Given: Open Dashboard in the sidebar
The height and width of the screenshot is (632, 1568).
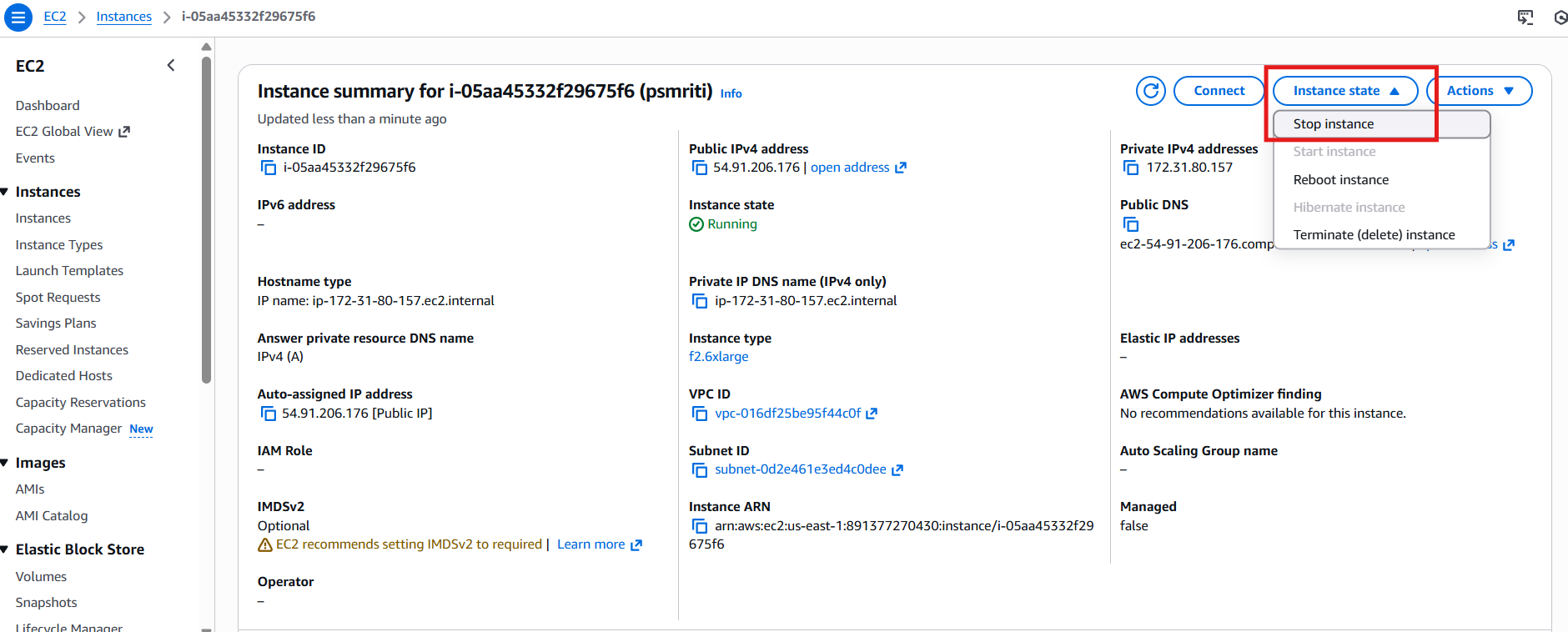Looking at the screenshot, I should [x=48, y=106].
